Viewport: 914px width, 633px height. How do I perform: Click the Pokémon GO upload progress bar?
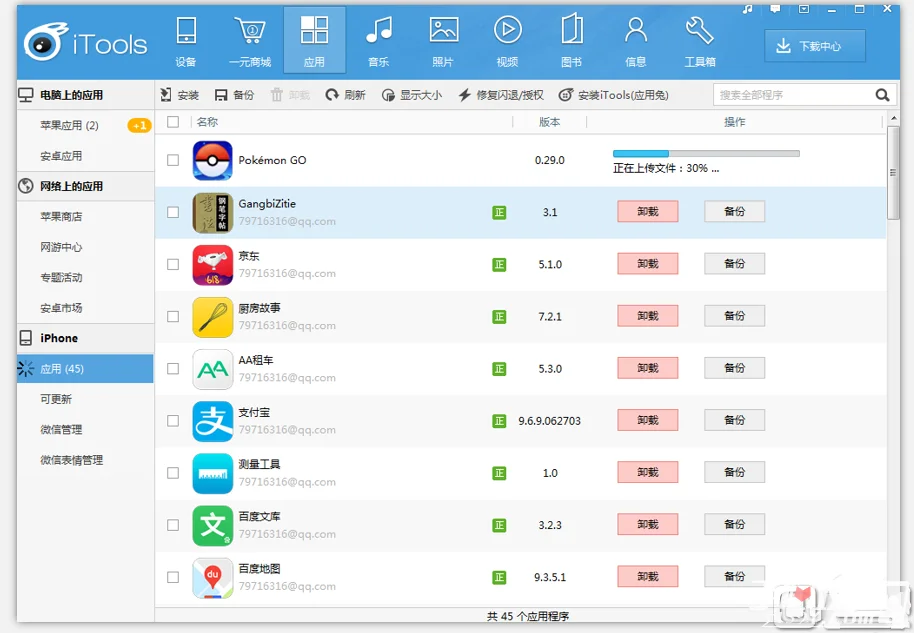point(706,154)
